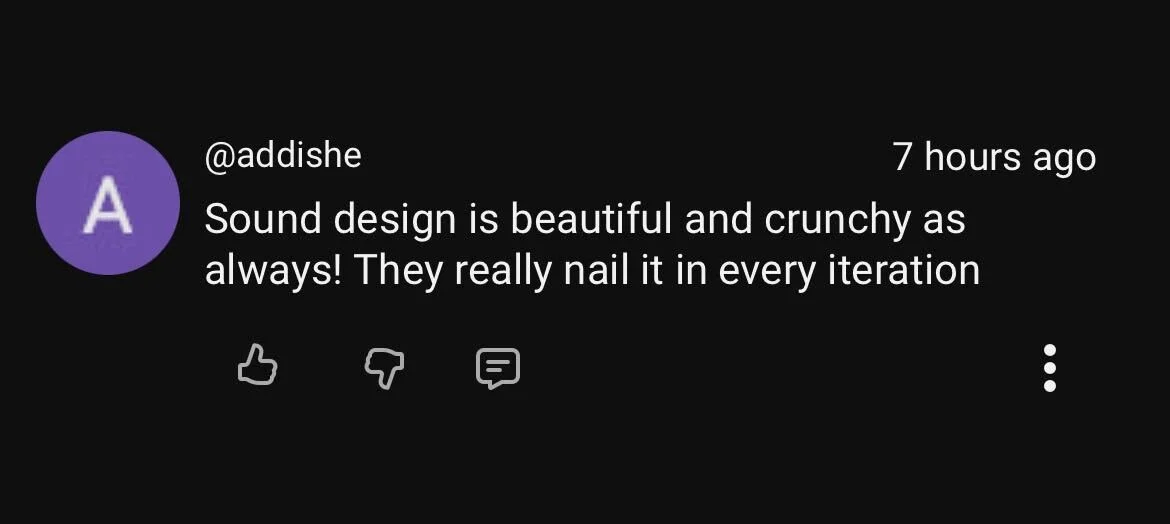Image resolution: width=1170 pixels, height=524 pixels.
Task: Reply to addishe's comment
Action: 498,368
